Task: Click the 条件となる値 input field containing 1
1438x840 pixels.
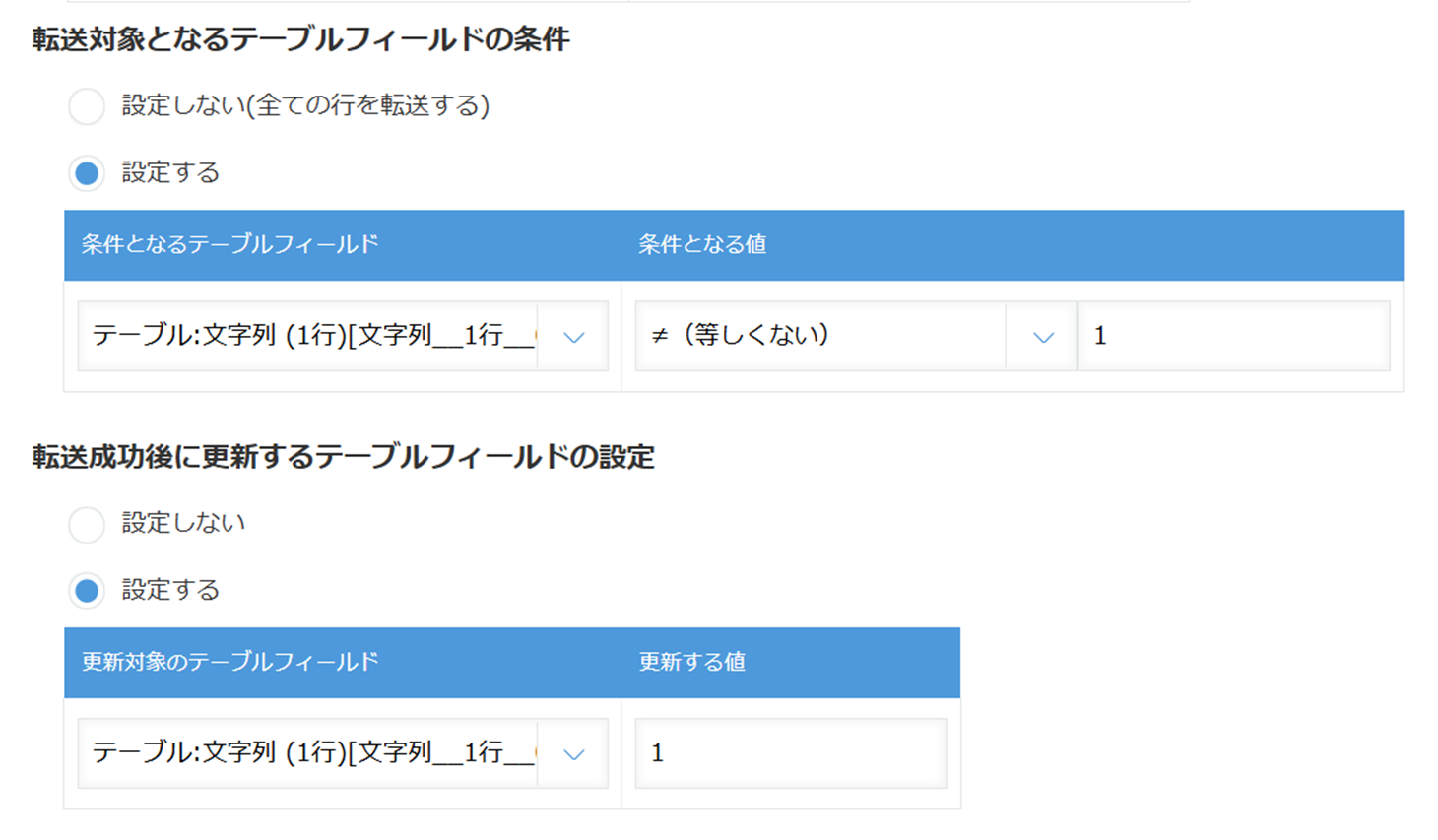Action: tap(1234, 337)
